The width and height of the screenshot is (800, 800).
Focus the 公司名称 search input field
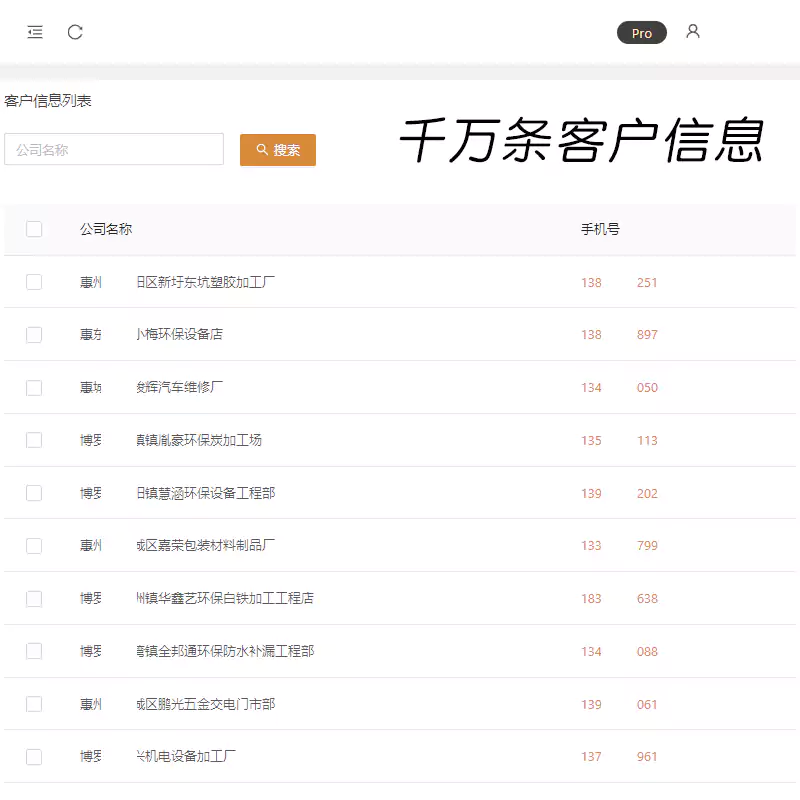(114, 150)
